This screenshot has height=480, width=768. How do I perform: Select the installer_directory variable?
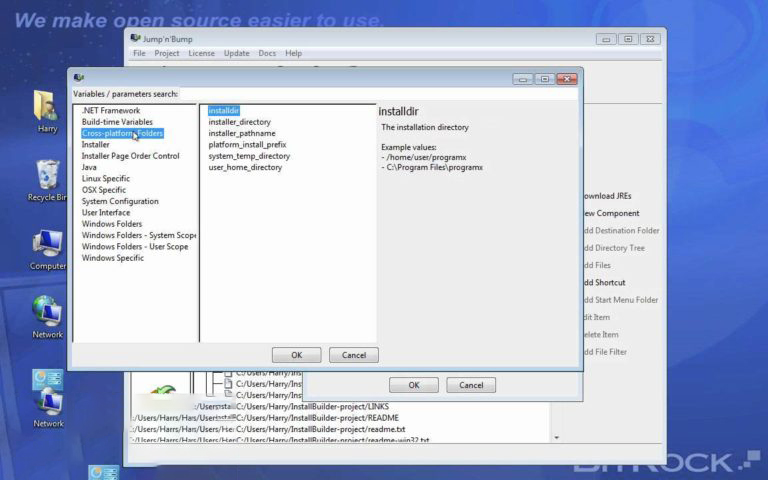coord(240,121)
